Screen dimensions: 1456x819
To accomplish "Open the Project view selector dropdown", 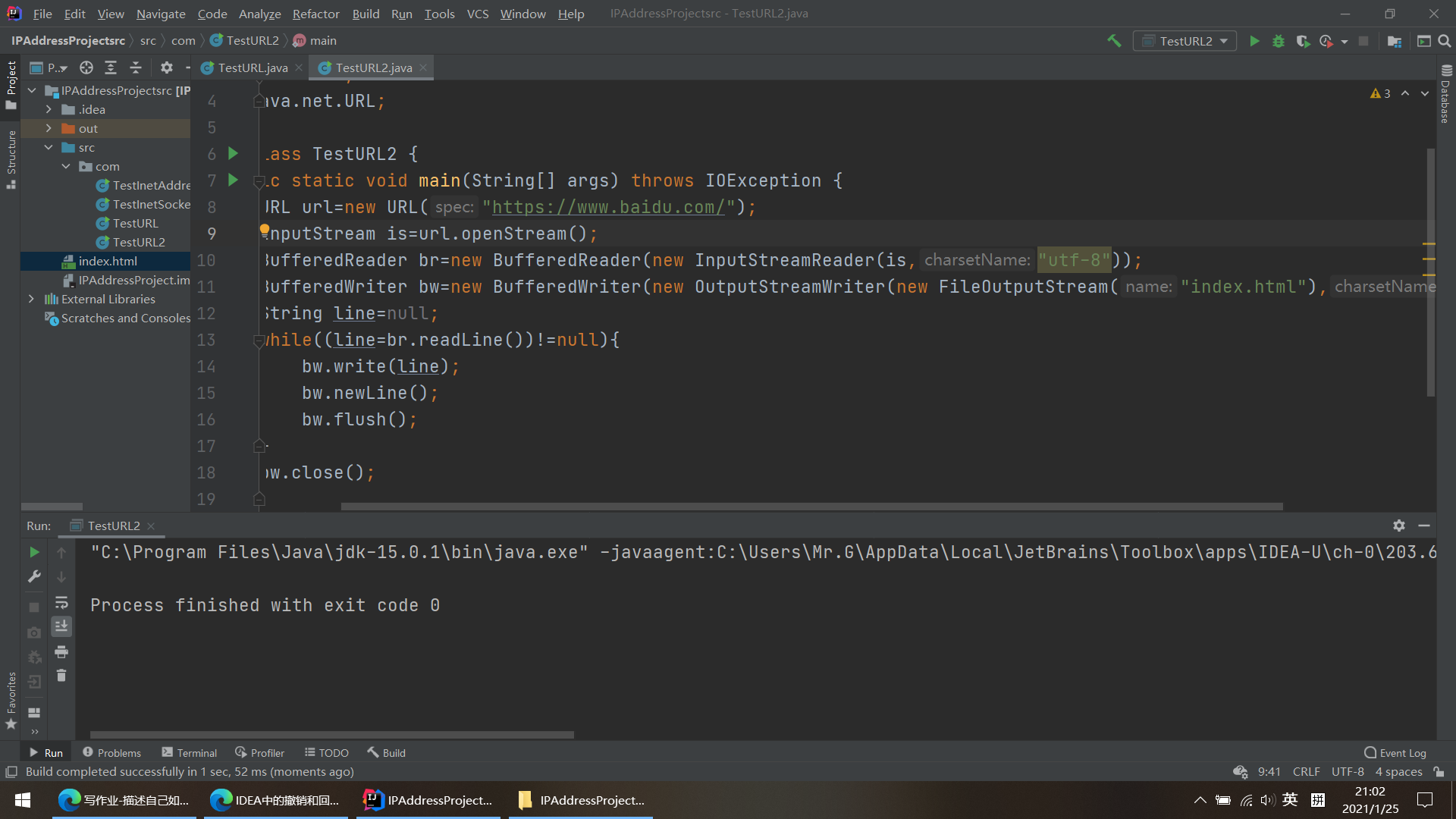I will point(49,67).
